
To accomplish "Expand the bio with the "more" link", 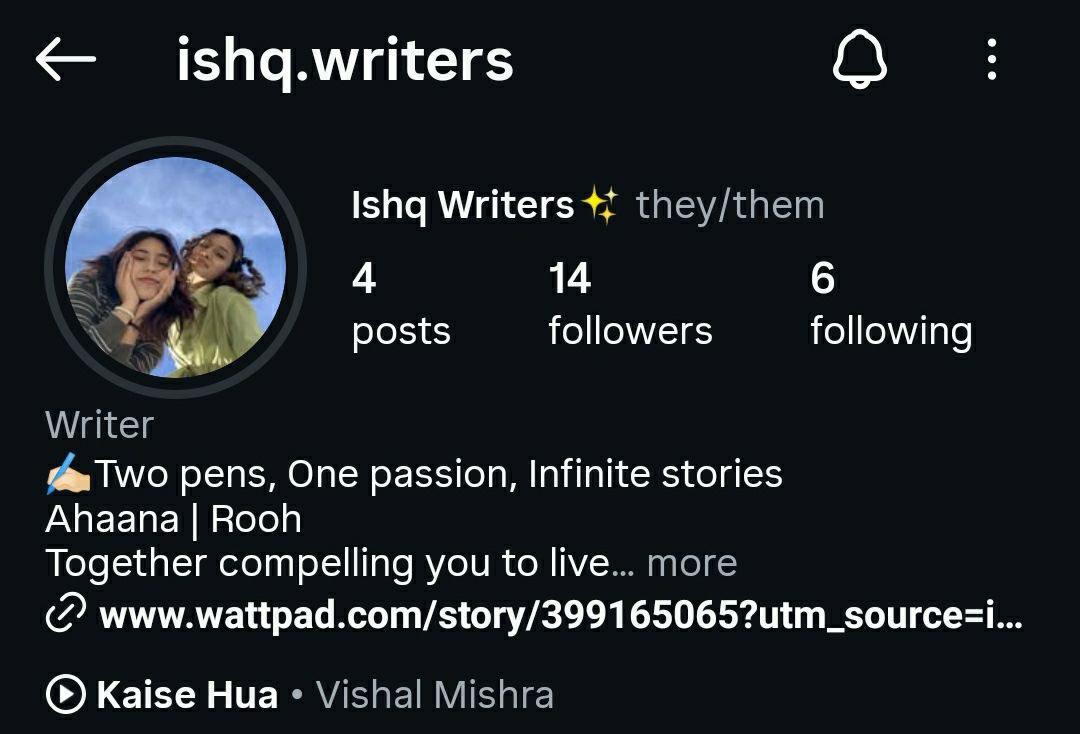I will [692, 563].
